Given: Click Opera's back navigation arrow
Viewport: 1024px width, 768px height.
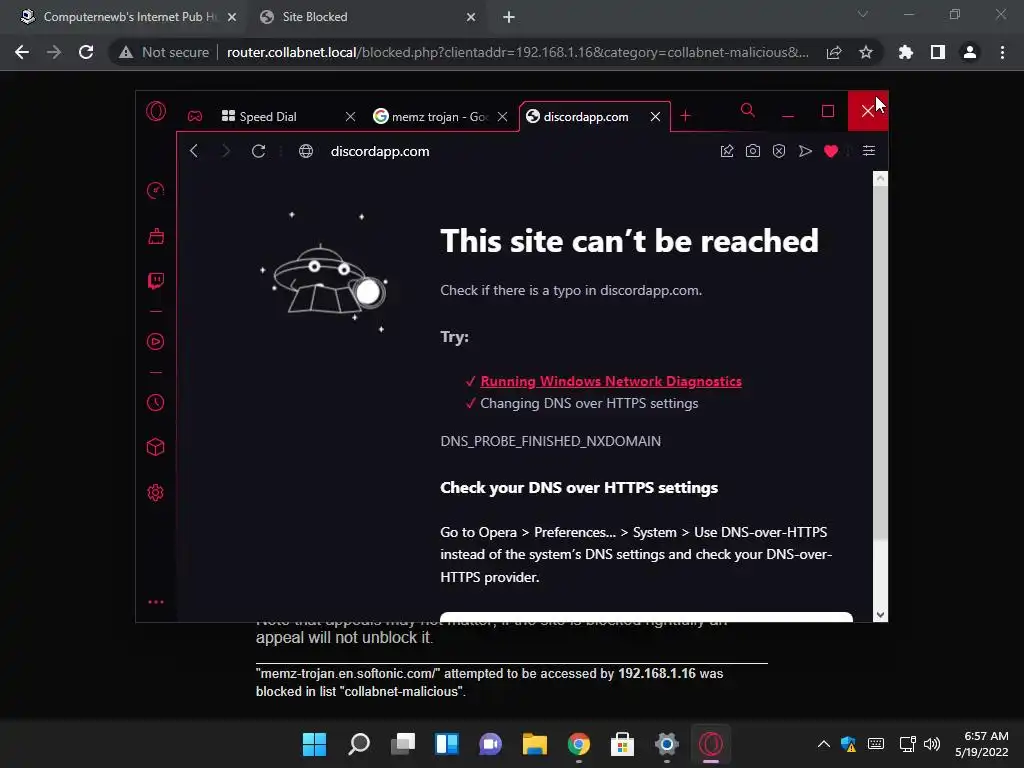Looking at the screenshot, I should click(x=194, y=151).
